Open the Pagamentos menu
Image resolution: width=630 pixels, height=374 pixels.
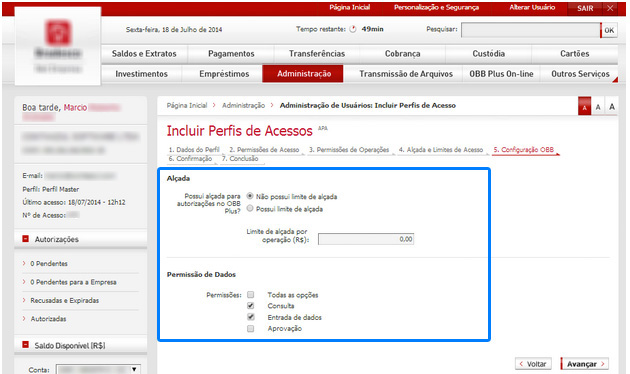coord(231,54)
